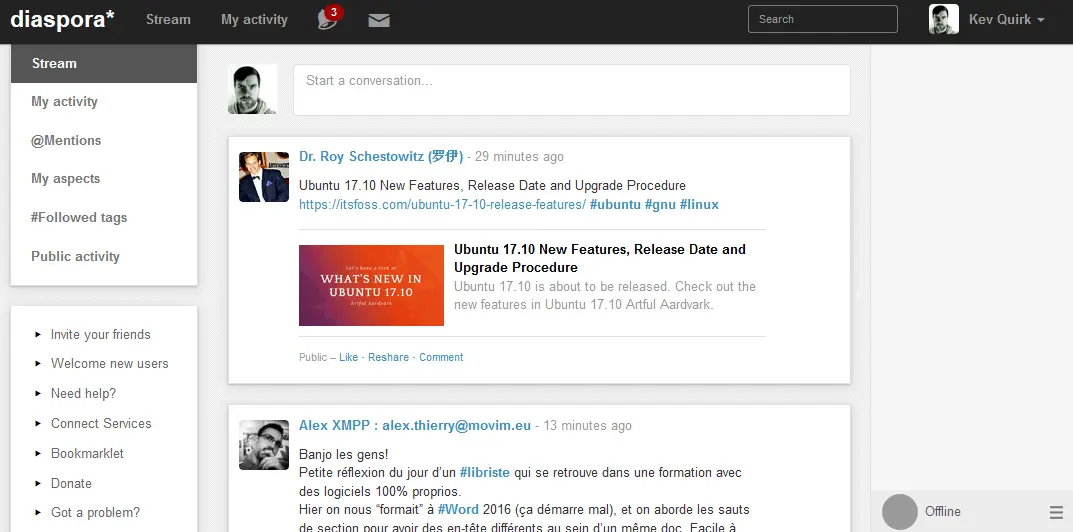Expand the Need help? section

click(83, 393)
